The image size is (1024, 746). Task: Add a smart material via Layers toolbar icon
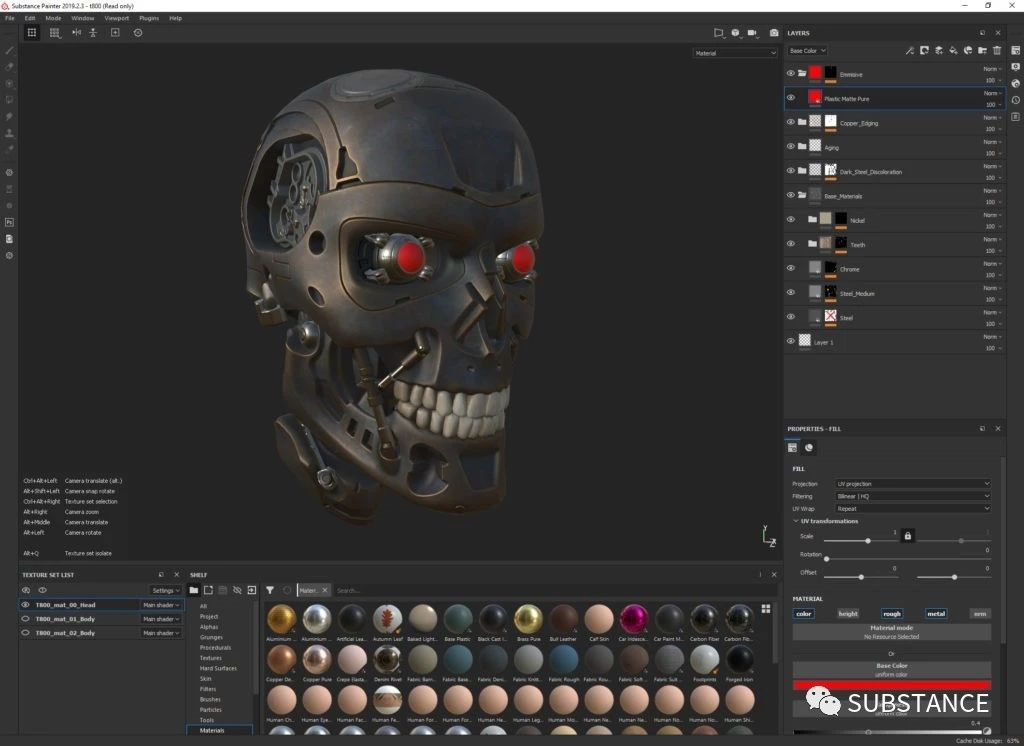[968, 50]
